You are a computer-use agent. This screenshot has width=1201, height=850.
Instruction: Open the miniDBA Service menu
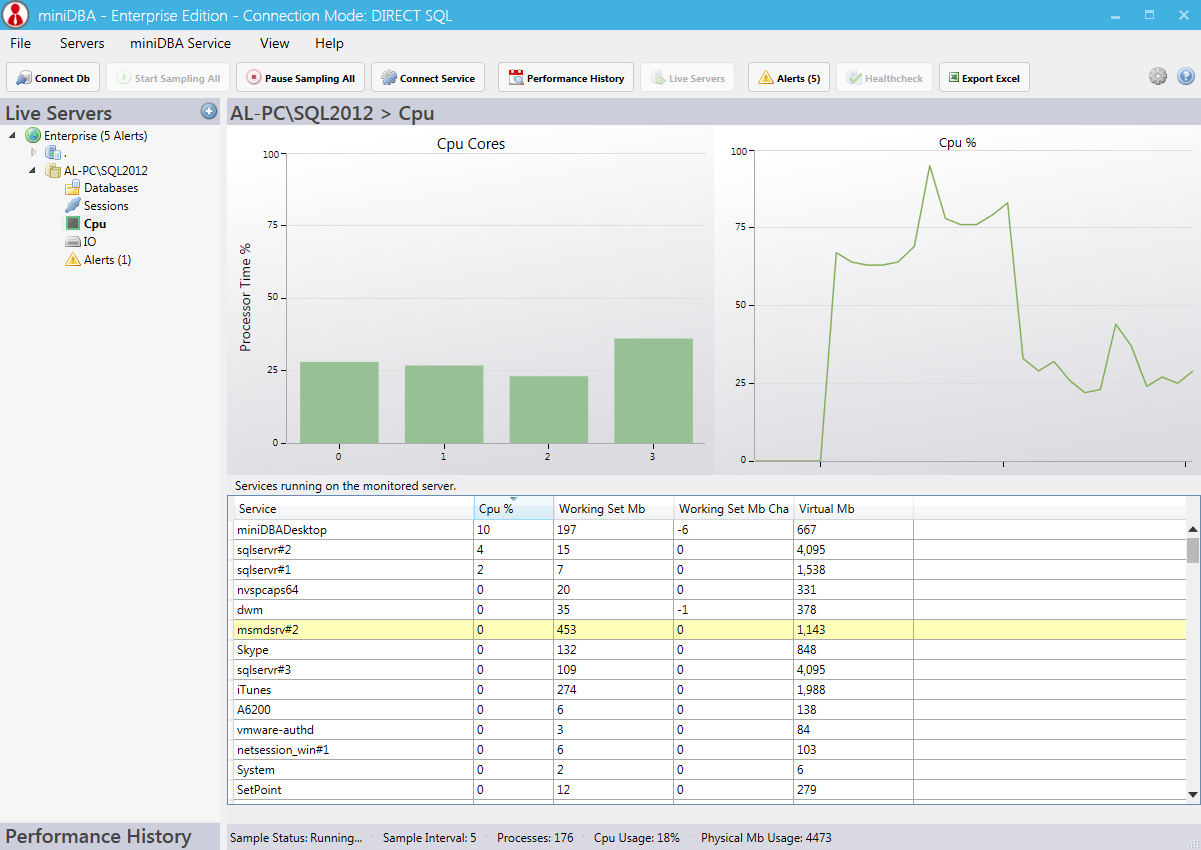pyautogui.click(x=180, y=43)
